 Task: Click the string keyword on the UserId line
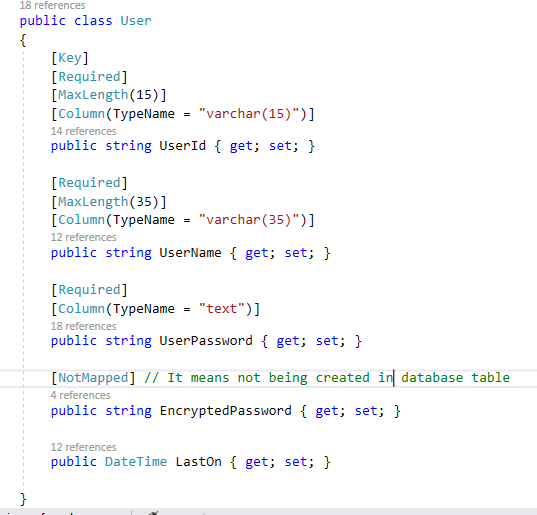tap(128, 146)
